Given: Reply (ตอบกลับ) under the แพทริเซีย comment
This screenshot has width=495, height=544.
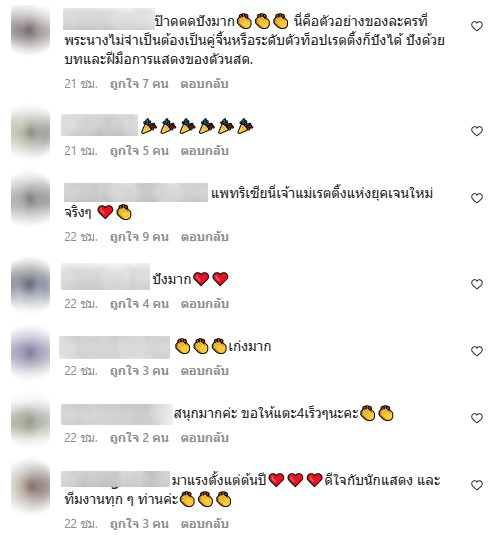Looking at the screenshot, I should 204,237.
